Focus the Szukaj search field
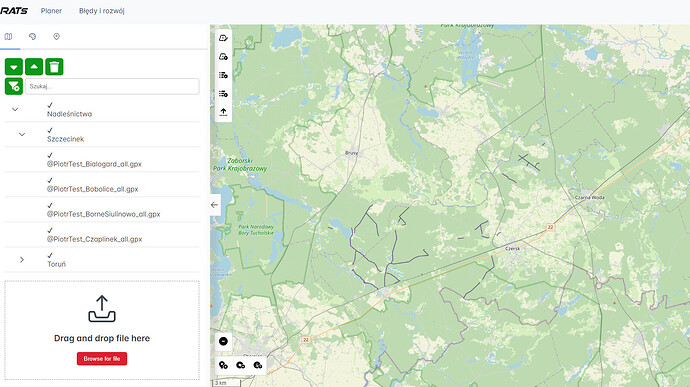 click(112, 86)
